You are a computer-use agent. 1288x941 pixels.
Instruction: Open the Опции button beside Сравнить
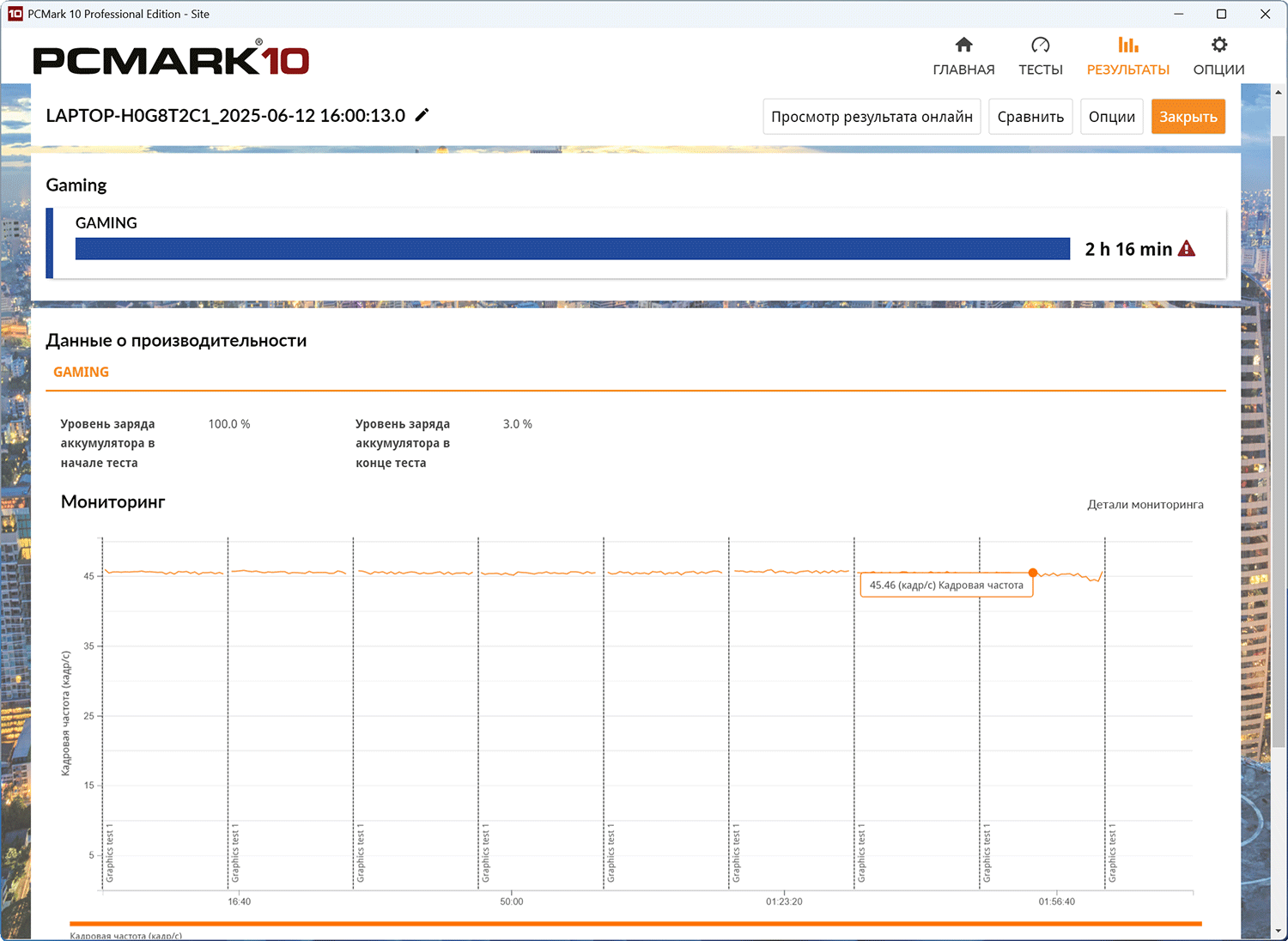pos(1112,117)
